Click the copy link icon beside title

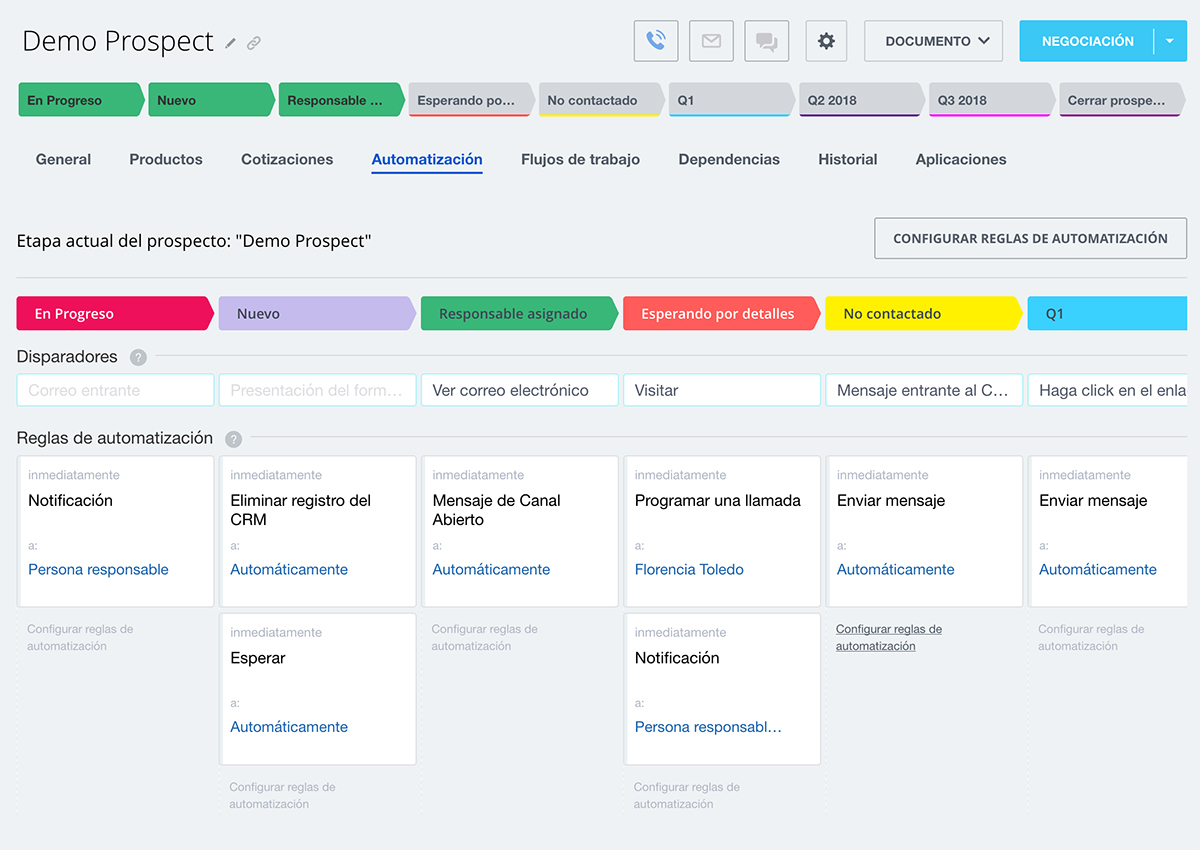click(254, 43)
